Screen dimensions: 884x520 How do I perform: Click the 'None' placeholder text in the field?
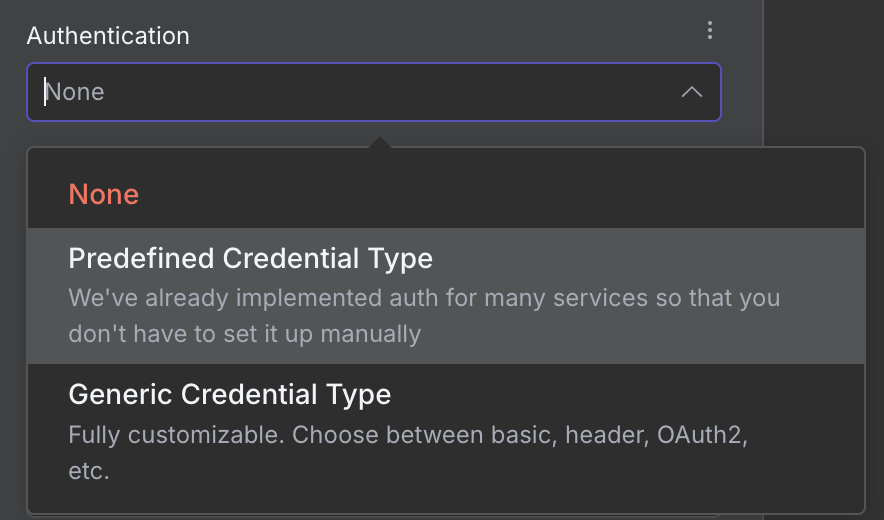click(x=76, y=92)
